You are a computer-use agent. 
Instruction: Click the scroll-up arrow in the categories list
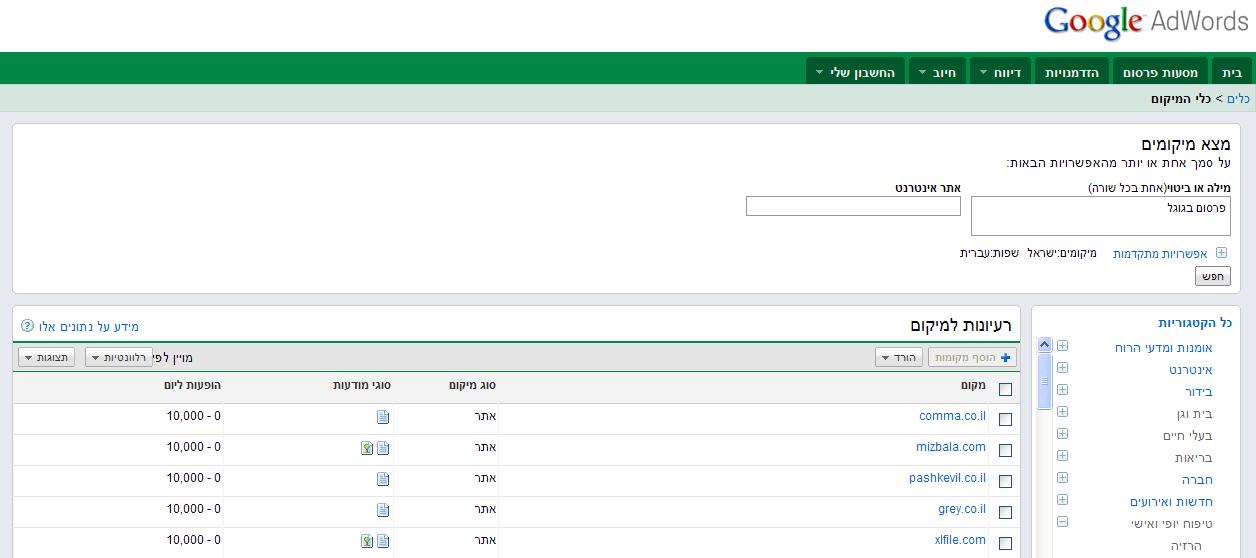click(x=1045, y=345)
